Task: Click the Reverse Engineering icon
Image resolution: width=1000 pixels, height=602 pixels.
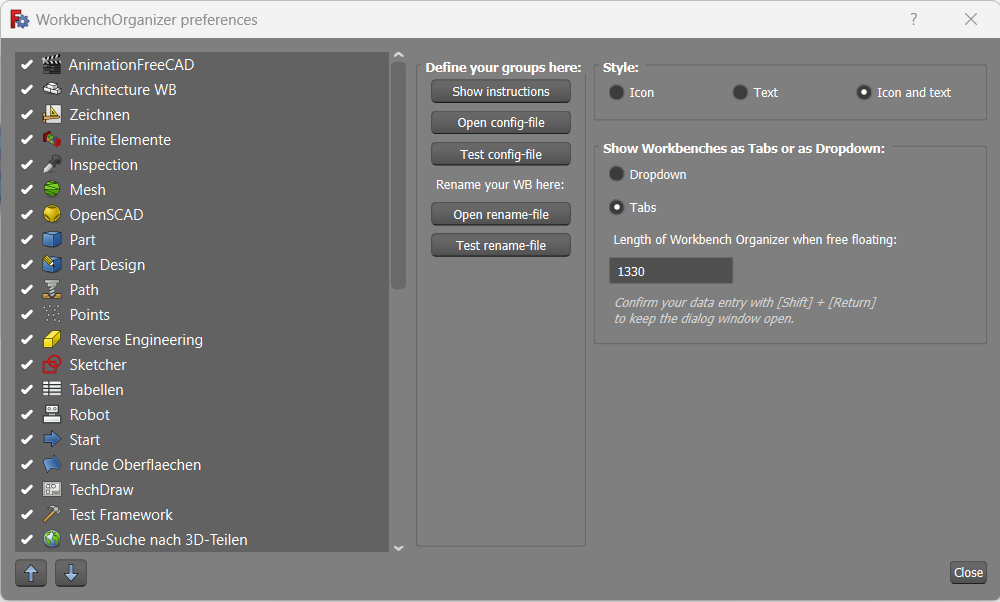Action: tap(52, 339)
